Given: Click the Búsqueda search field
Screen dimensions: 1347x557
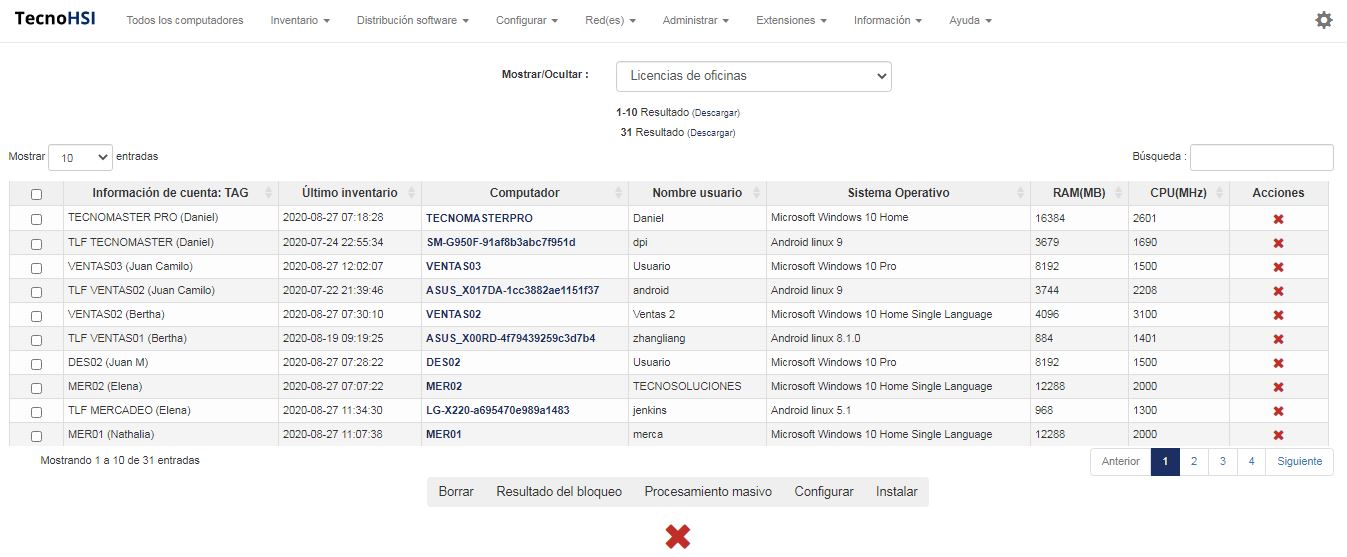Looking at the screenshot, I should [1261, 157].
